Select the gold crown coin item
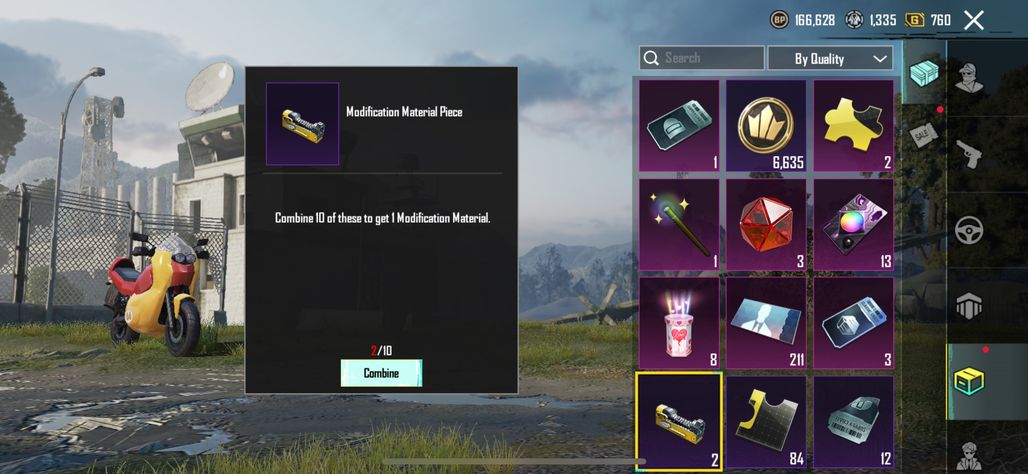The width and height of the screenshot is (1028, 474). [x=766, y=126]
